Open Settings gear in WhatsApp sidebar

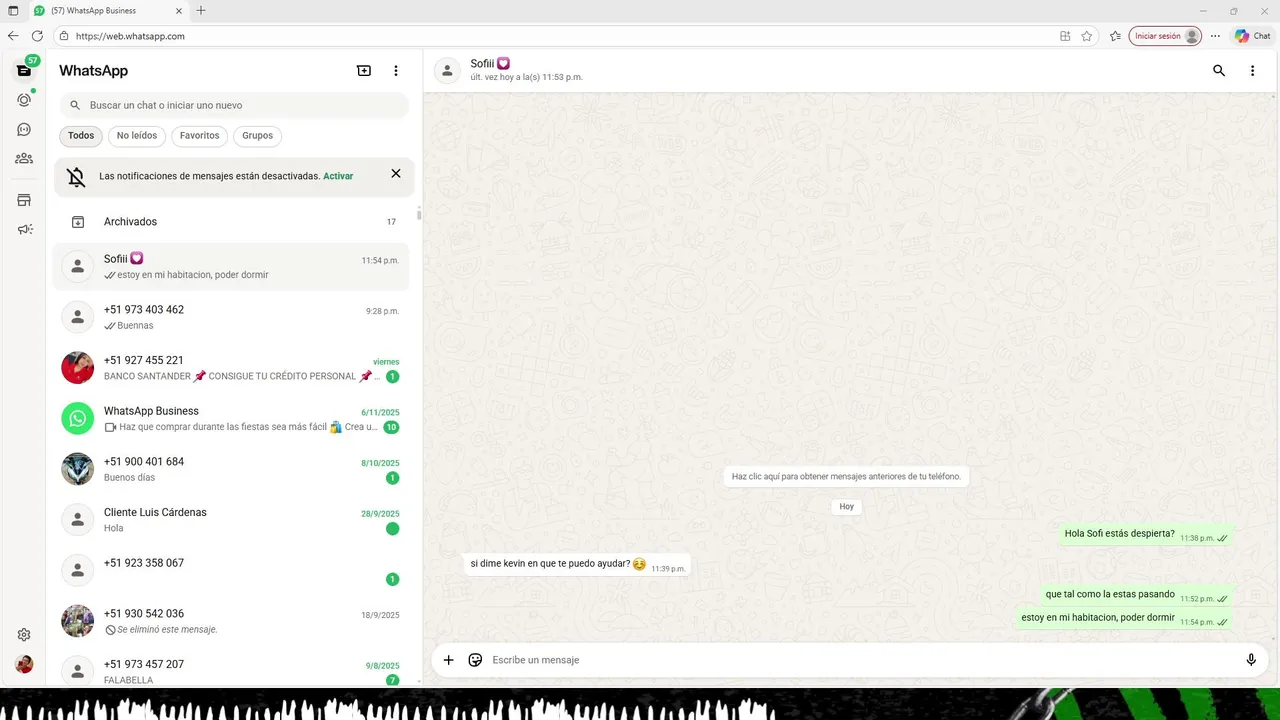click(24, 635)
